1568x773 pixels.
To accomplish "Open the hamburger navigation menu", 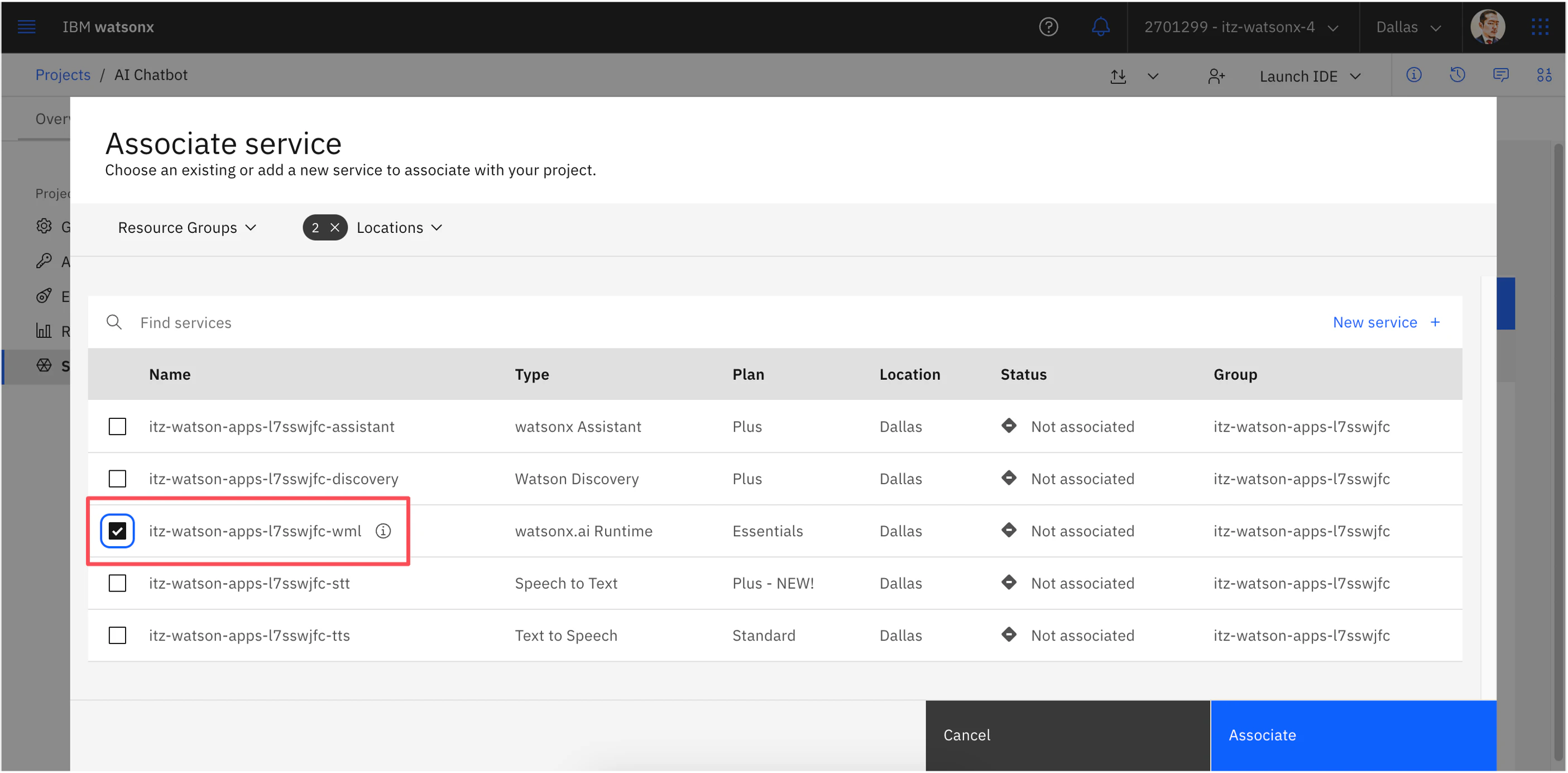I will coord(26,27).
